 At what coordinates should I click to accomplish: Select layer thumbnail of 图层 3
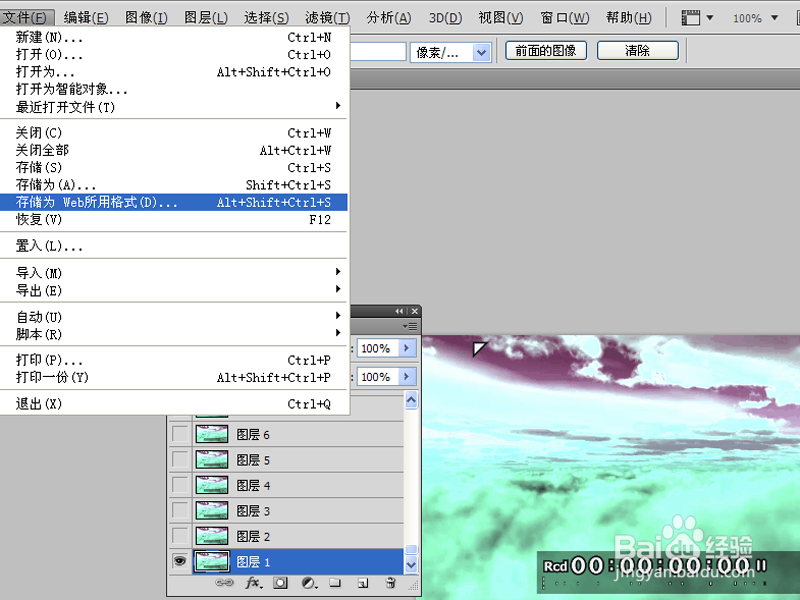212,510
